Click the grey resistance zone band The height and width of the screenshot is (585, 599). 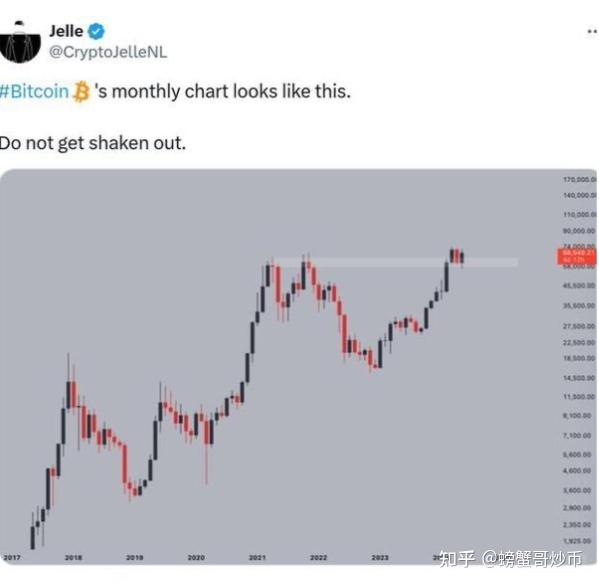pyautogui.click(x=395, y=262)
